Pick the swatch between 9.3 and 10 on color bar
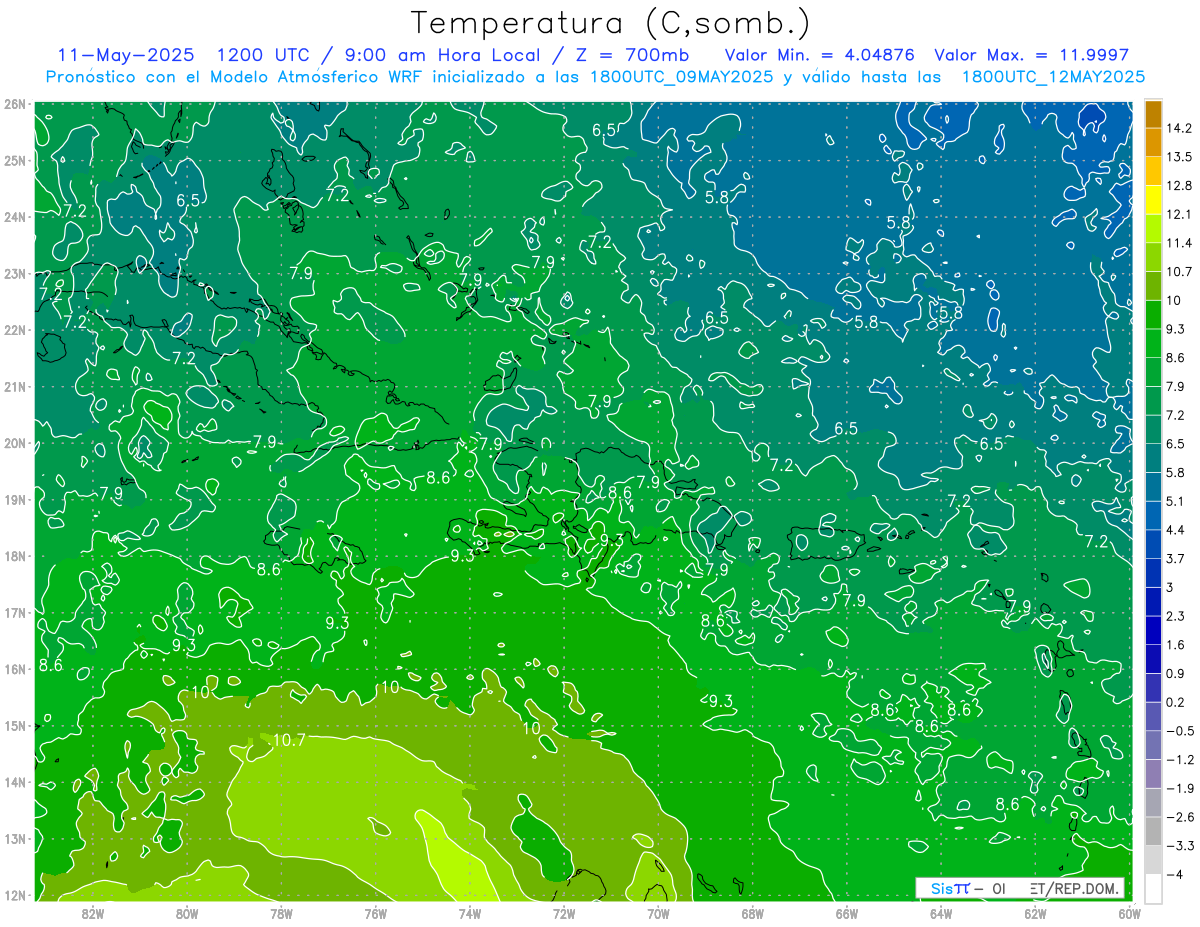Image resolution: width=1200 pixels, height=927 pixels. coord(1153,314)
